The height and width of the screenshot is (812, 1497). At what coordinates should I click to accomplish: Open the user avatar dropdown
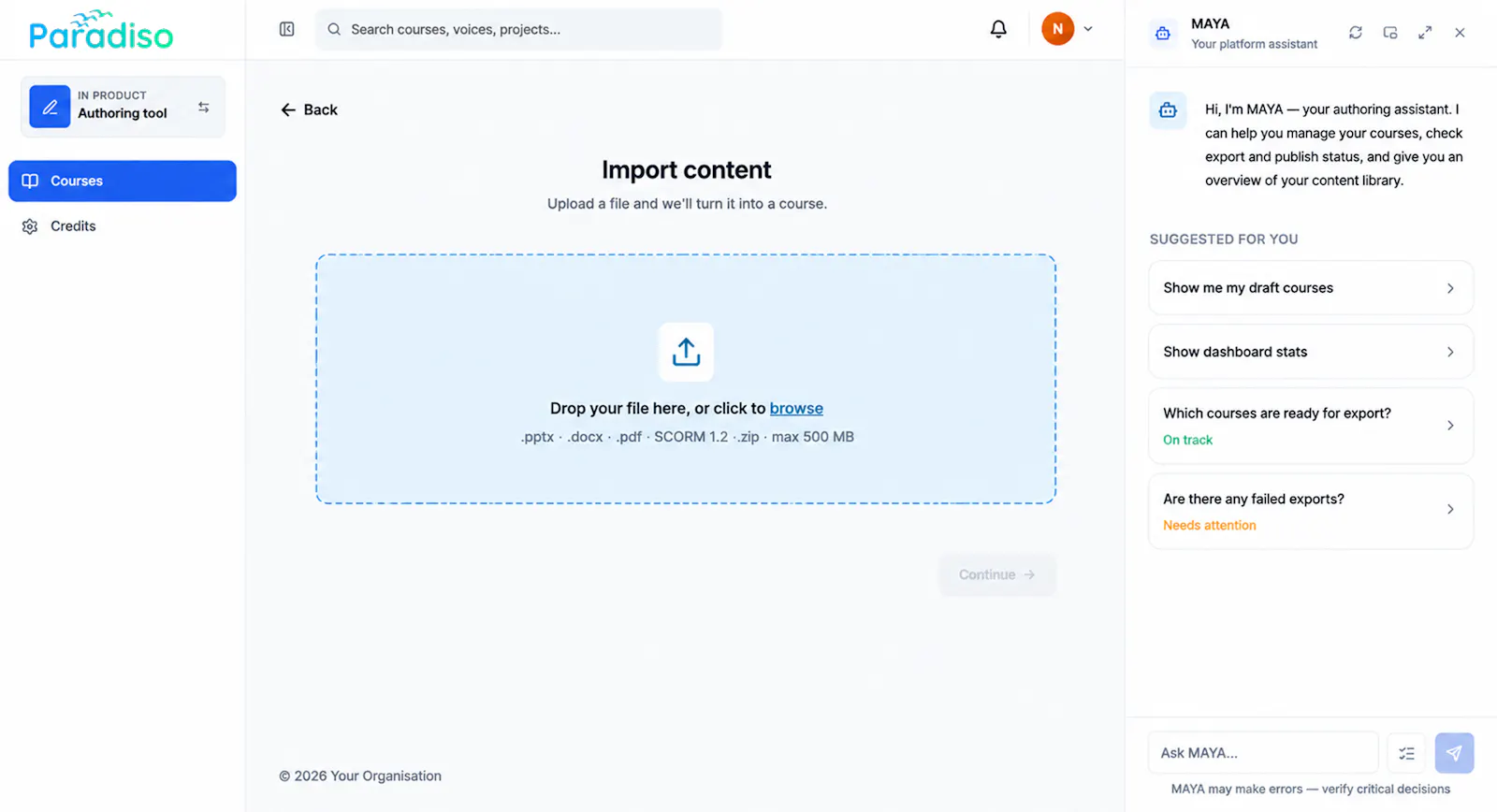(1068, 29)
